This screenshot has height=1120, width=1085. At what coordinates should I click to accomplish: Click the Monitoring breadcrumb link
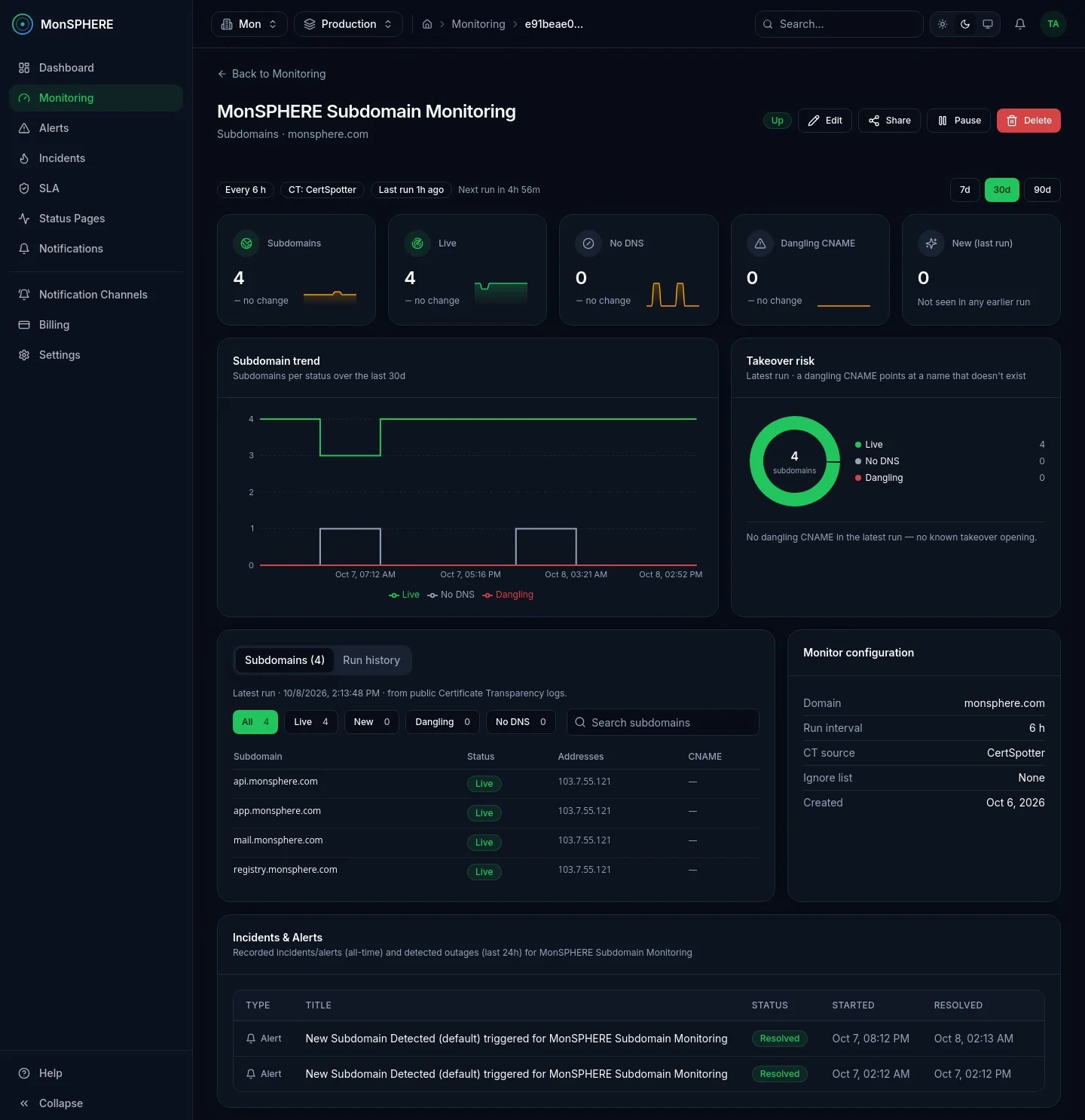pyautogui.click(x=478, y=24)
